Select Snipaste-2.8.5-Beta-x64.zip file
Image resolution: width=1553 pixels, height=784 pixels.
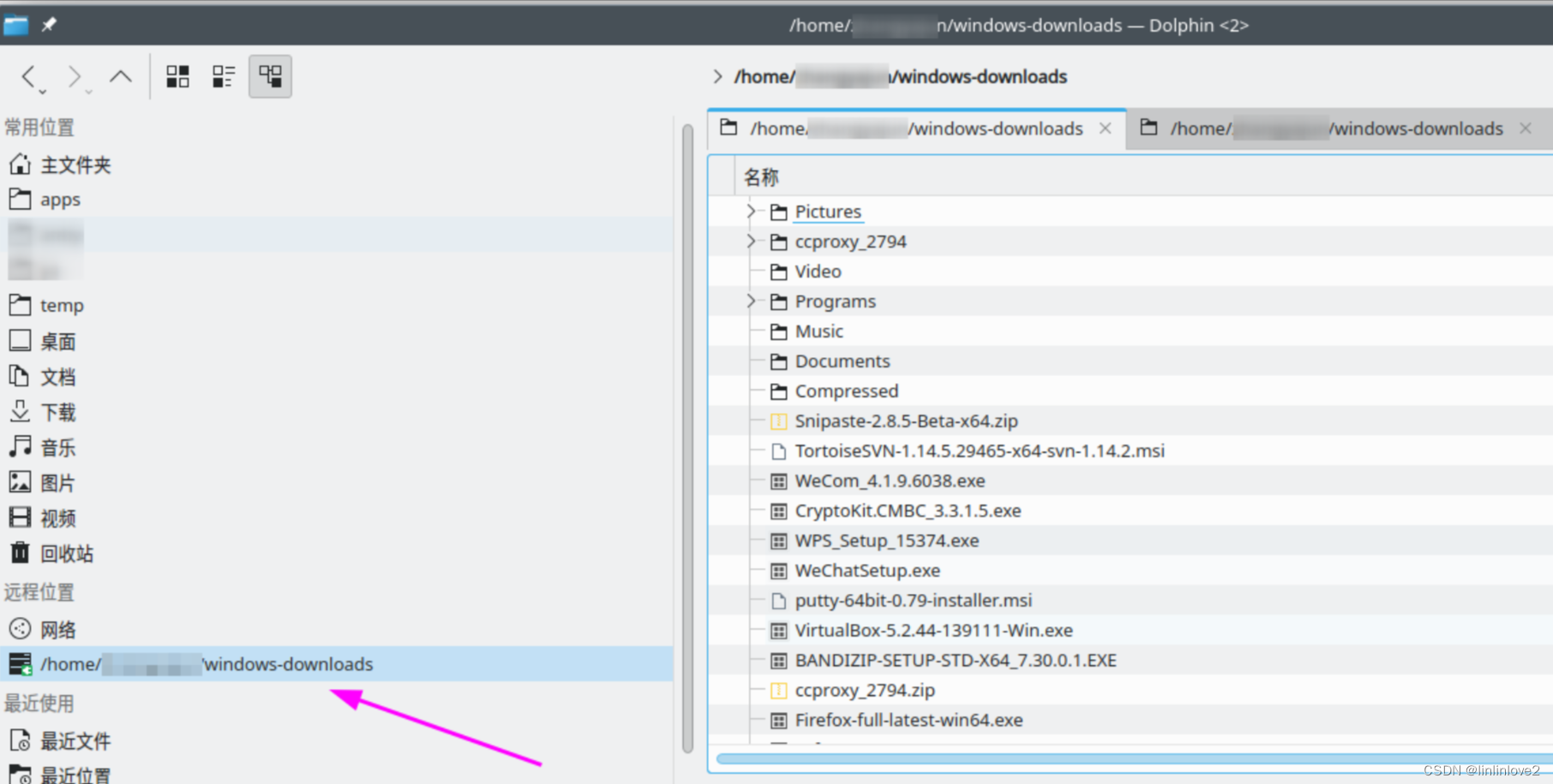coord(906,421)
